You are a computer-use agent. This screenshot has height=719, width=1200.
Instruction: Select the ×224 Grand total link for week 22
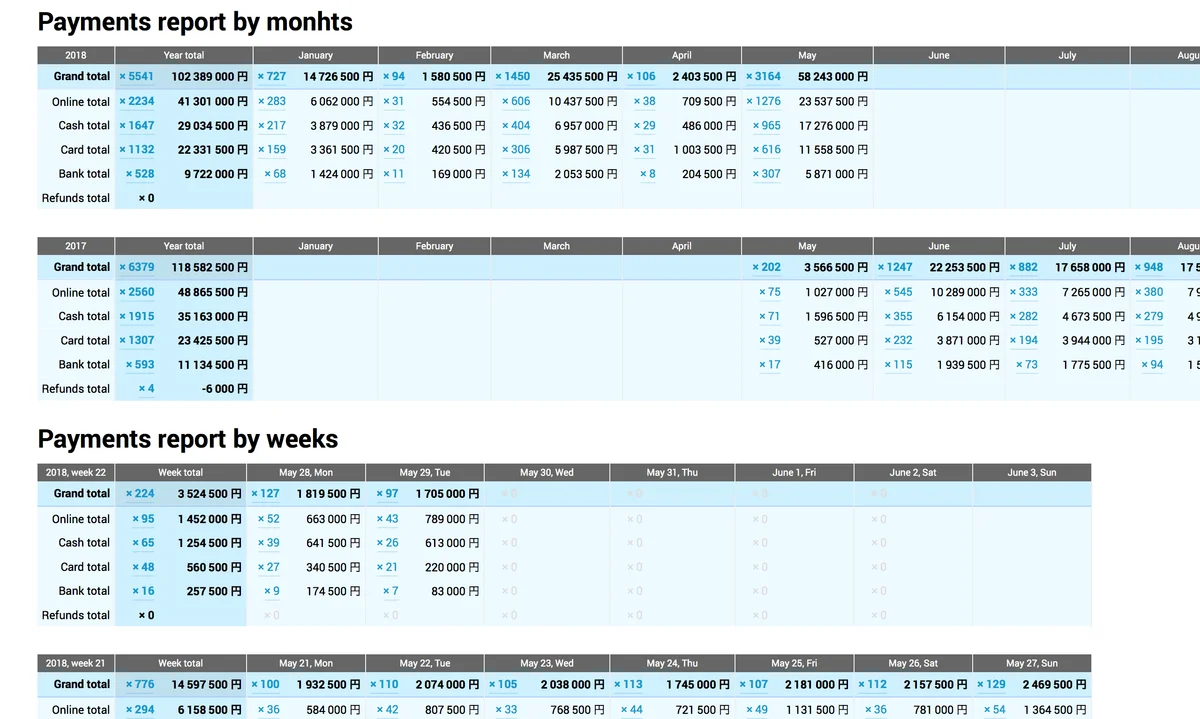[139, 493]
